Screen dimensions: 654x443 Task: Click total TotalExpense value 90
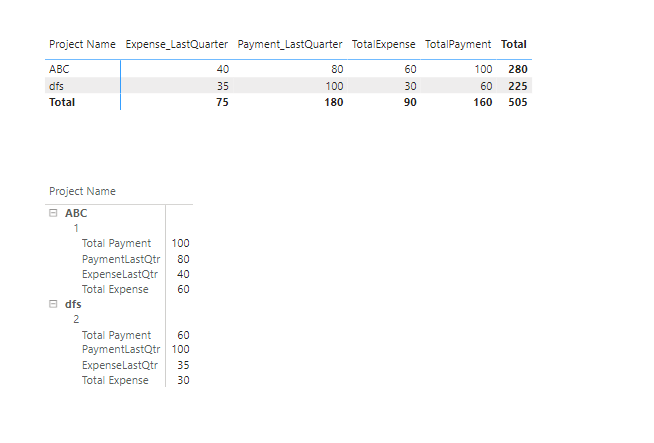[x=410, y=102]
